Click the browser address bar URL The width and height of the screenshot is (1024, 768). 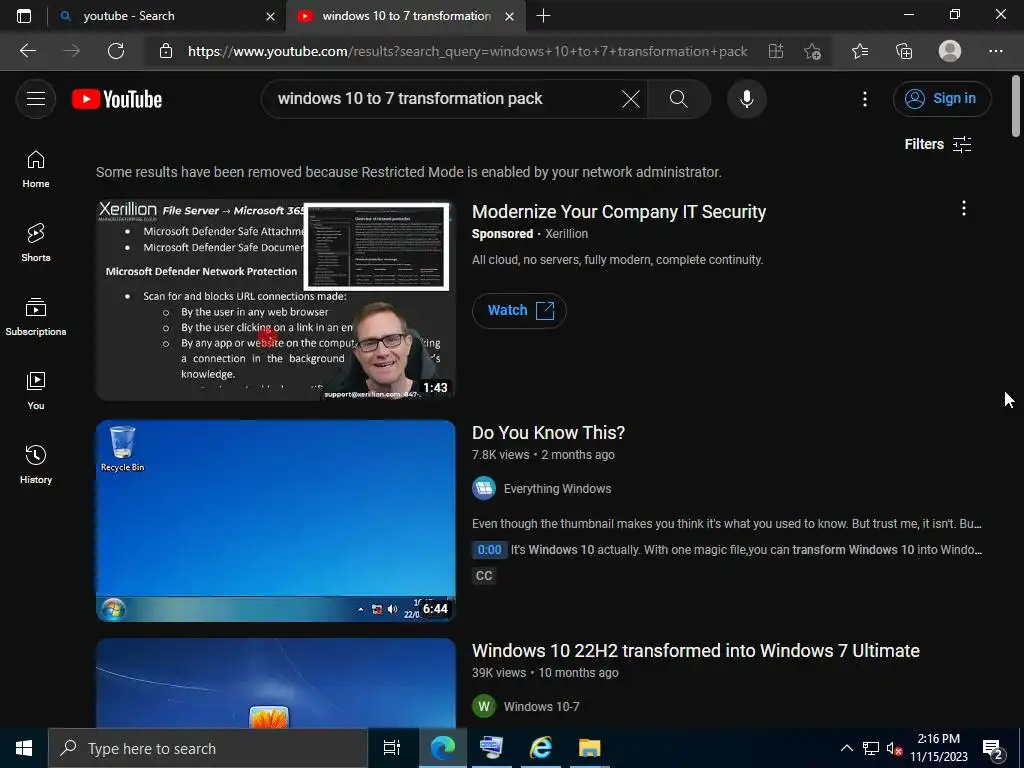[x=467, y=51]
